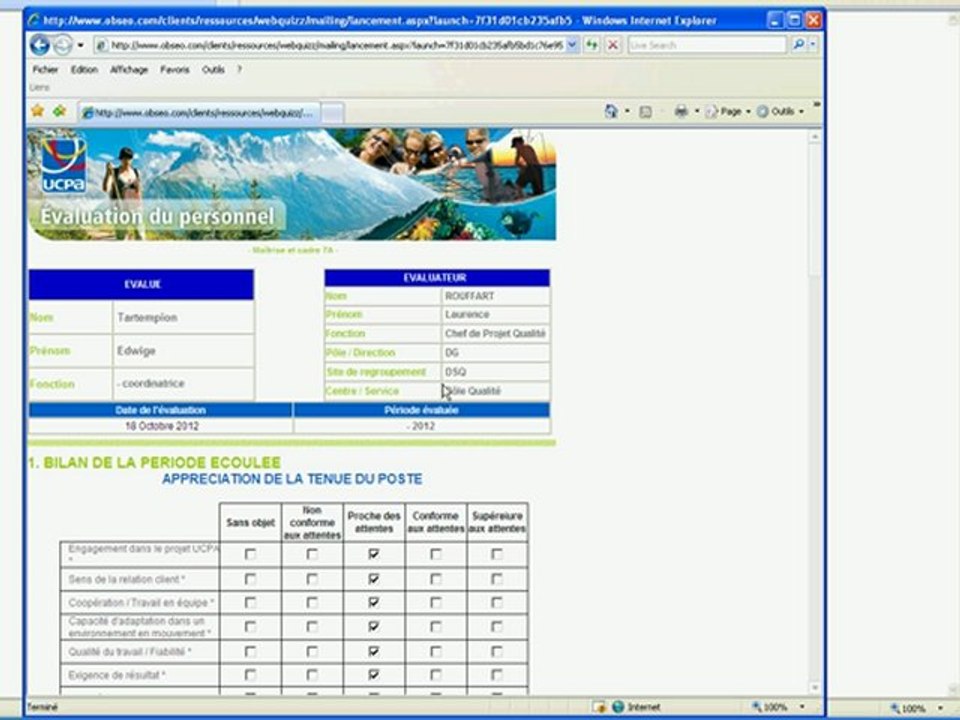This screenshot has height=720, width=960.
Task: Click the Nom value Tartempion
Action: pyautogui.click(x=147, y=317)
